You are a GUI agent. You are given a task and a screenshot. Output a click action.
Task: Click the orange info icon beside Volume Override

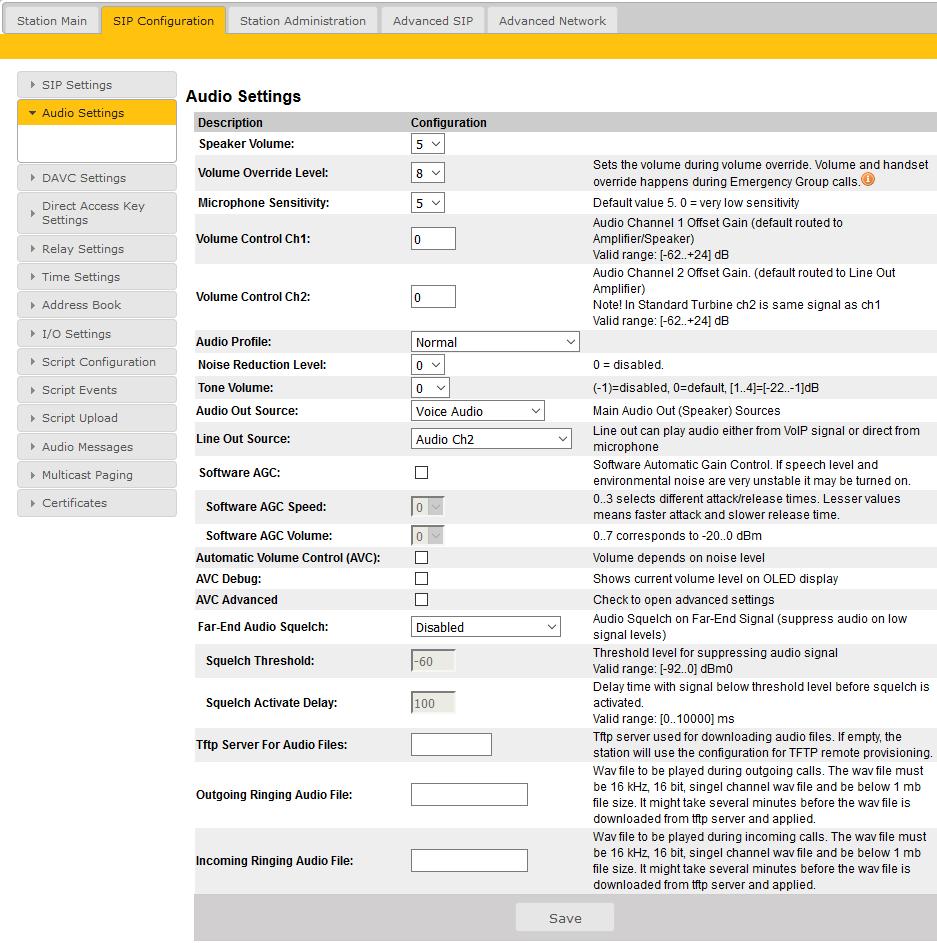tap(868, 180)
